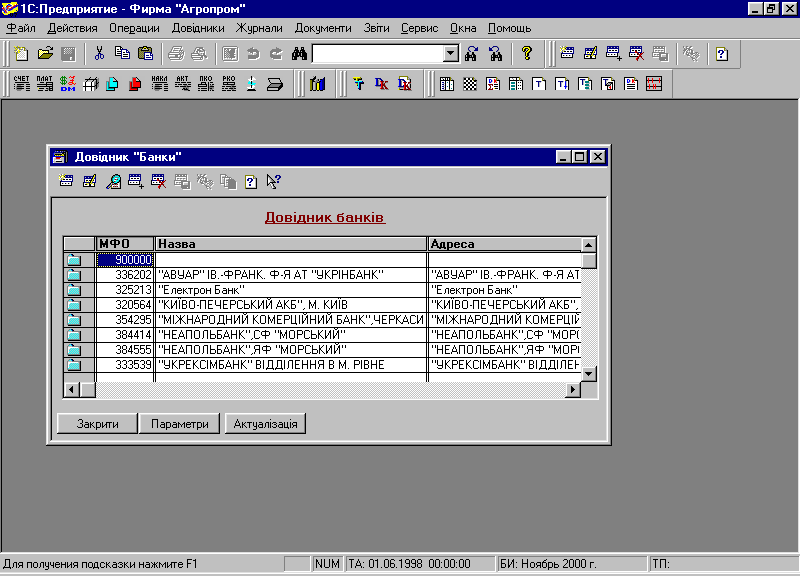800x576 pixels.
Task: Click the red documents icon
Action: [135, 84]
